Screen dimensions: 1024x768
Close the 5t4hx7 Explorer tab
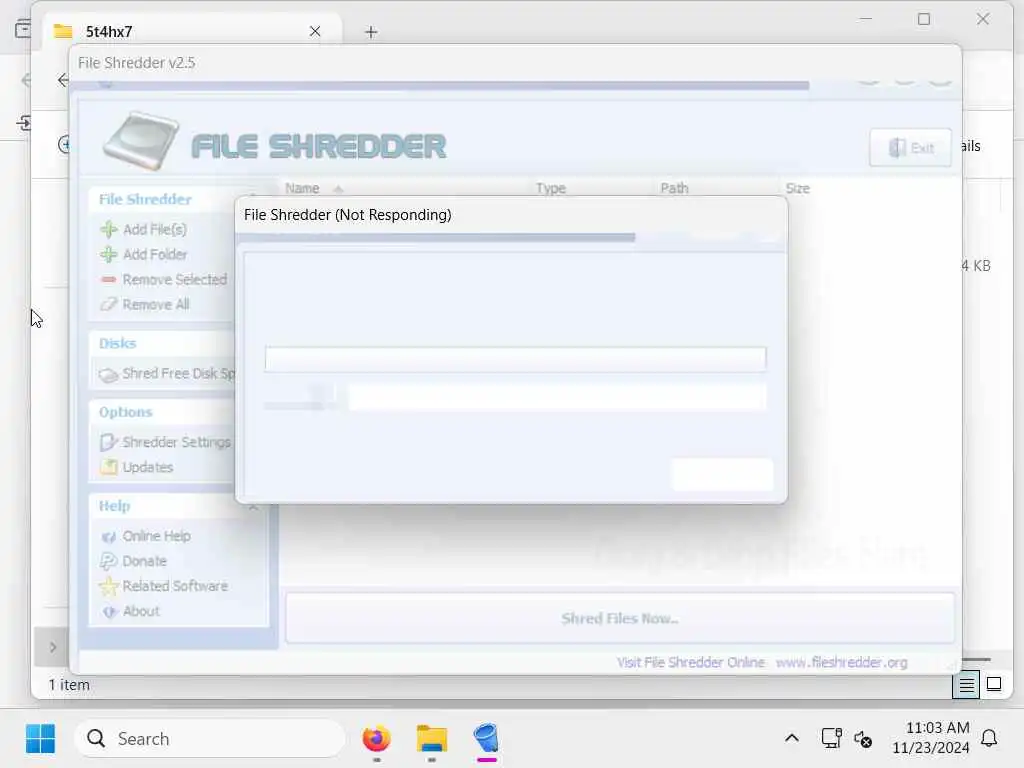[315, 31]
